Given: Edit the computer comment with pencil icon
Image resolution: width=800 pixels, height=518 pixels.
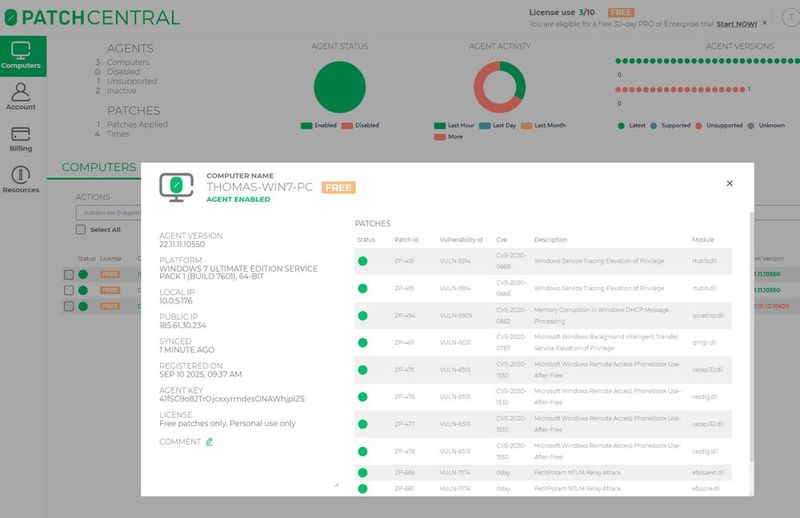Looking at the screenshot, I should click(x=209, y=441).
